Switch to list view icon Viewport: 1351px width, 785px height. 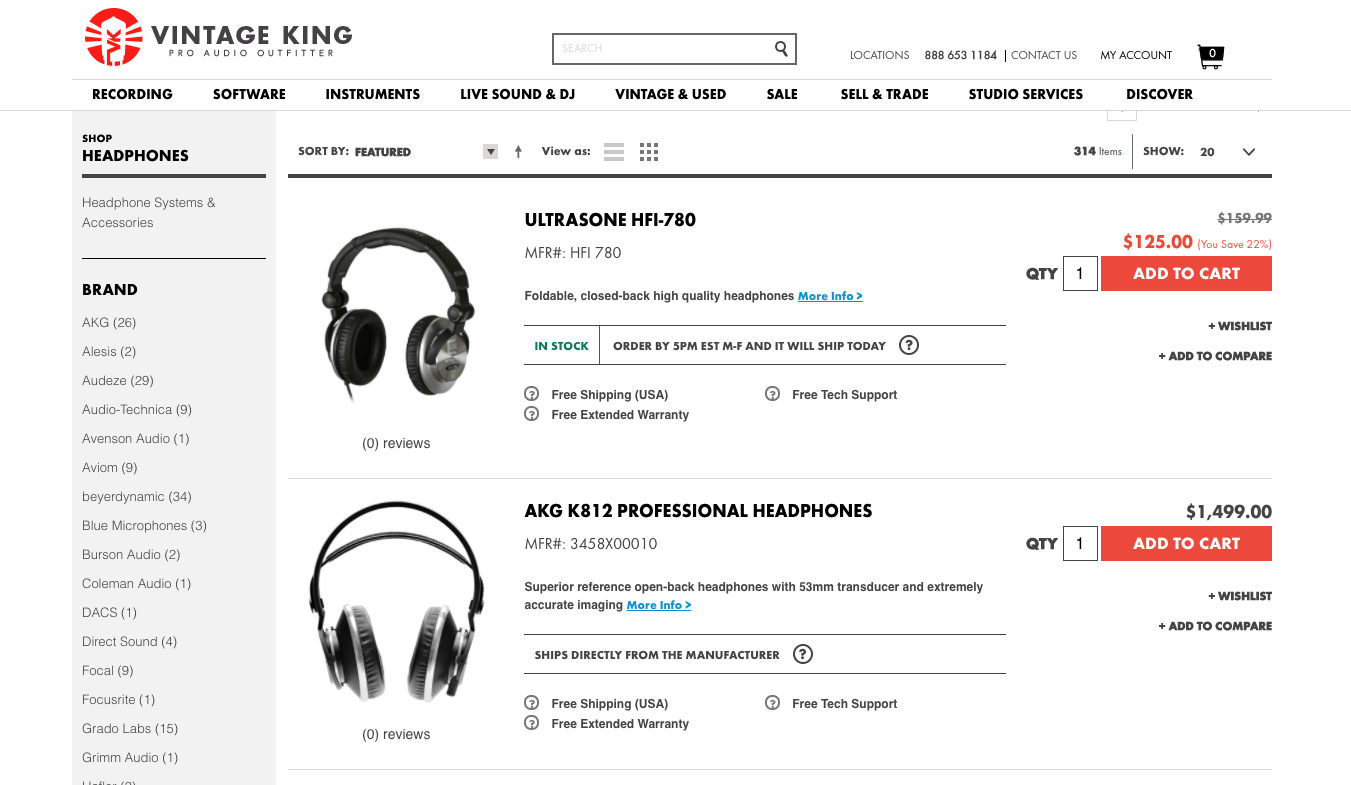[x=614, y=152]
